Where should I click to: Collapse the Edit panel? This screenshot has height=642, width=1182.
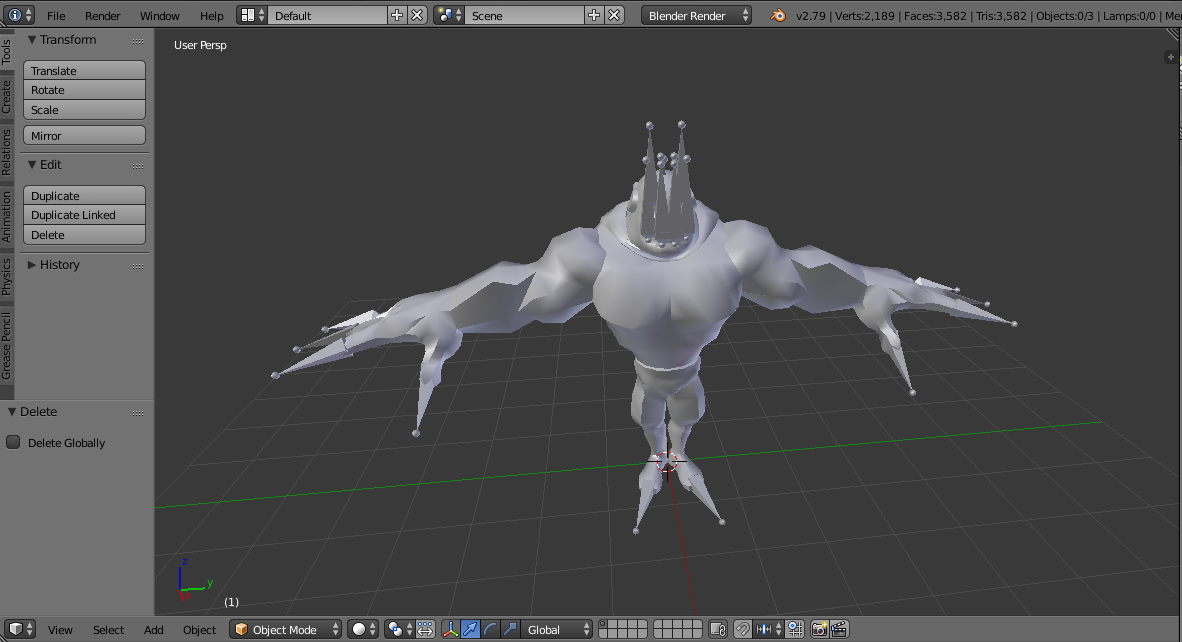[x=32, y=165]
